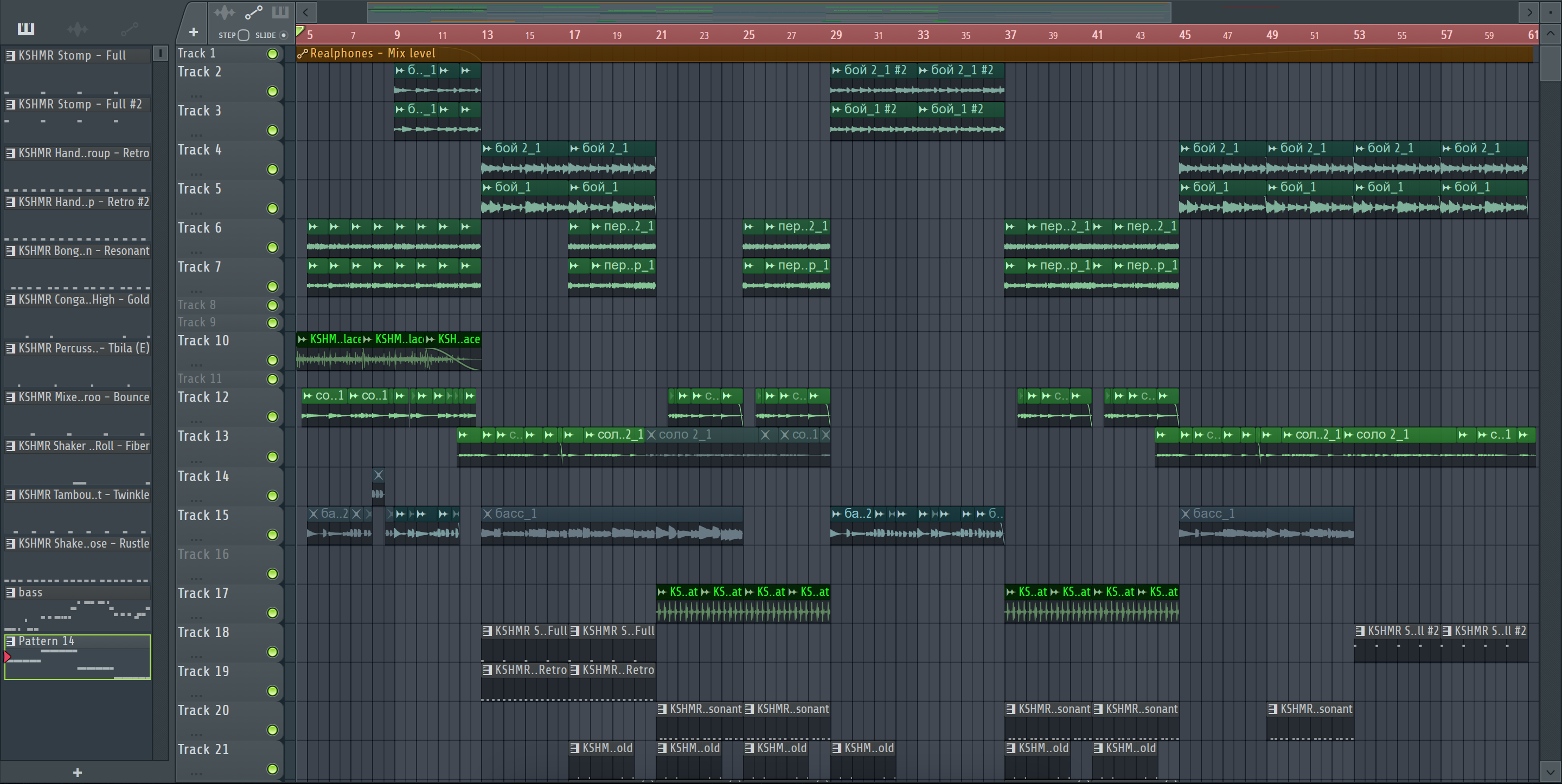Click the plus button above Track 1
Image resolution: width=1562 pixels, height=784 pixels.
click(194, 32)
